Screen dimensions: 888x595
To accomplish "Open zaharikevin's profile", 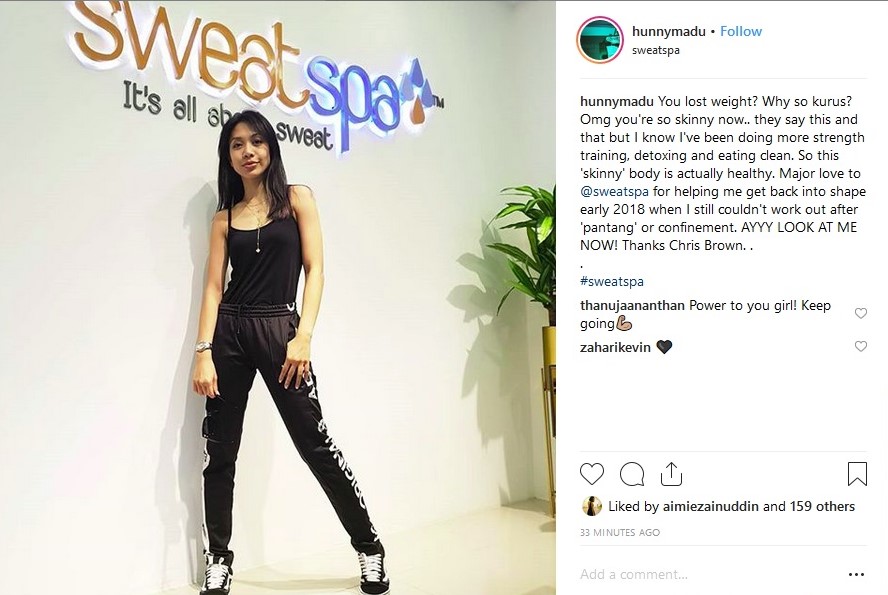I will click(x=615, y=347).
